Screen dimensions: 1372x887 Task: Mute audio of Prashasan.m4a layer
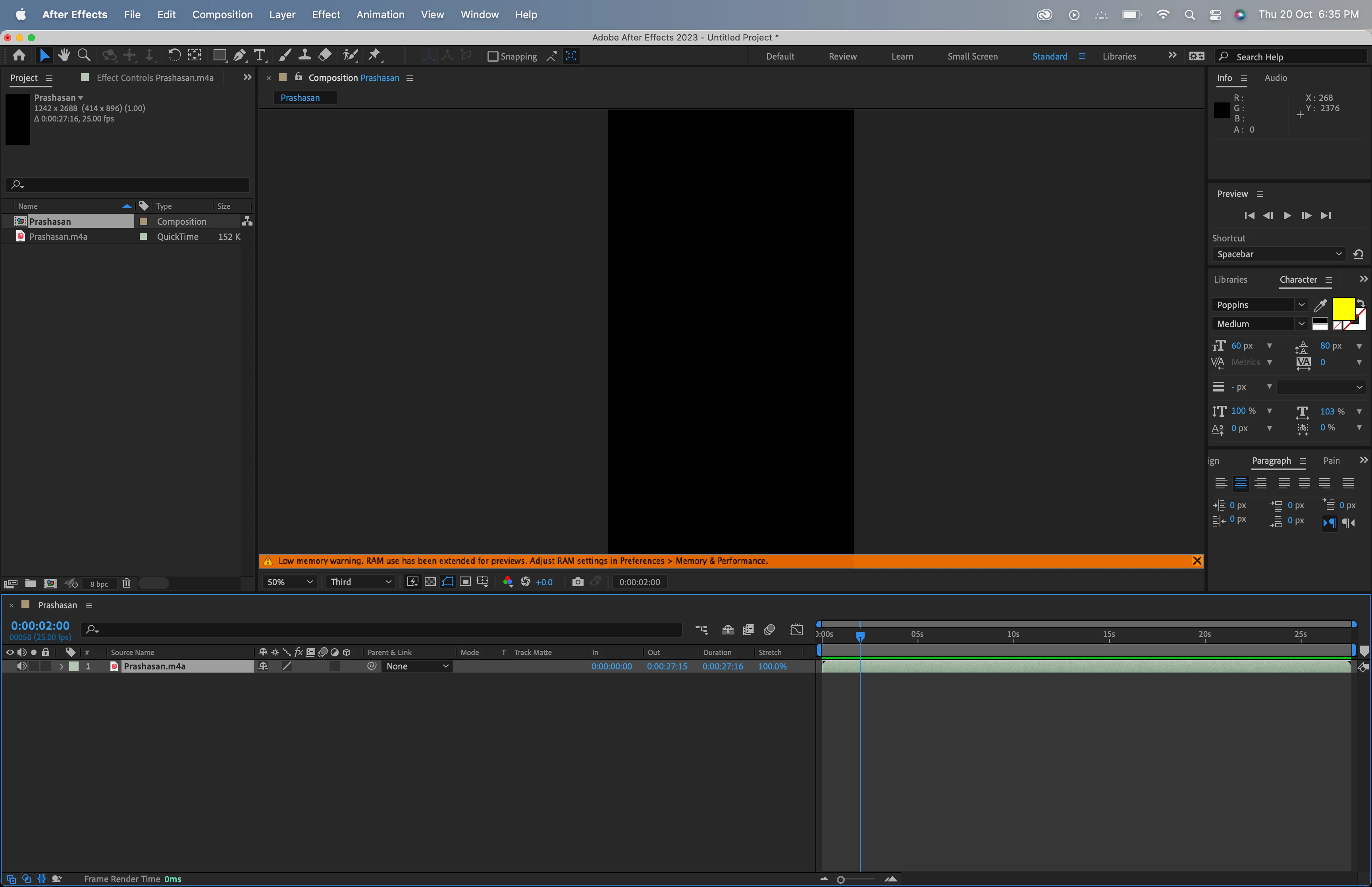(22, 666)
